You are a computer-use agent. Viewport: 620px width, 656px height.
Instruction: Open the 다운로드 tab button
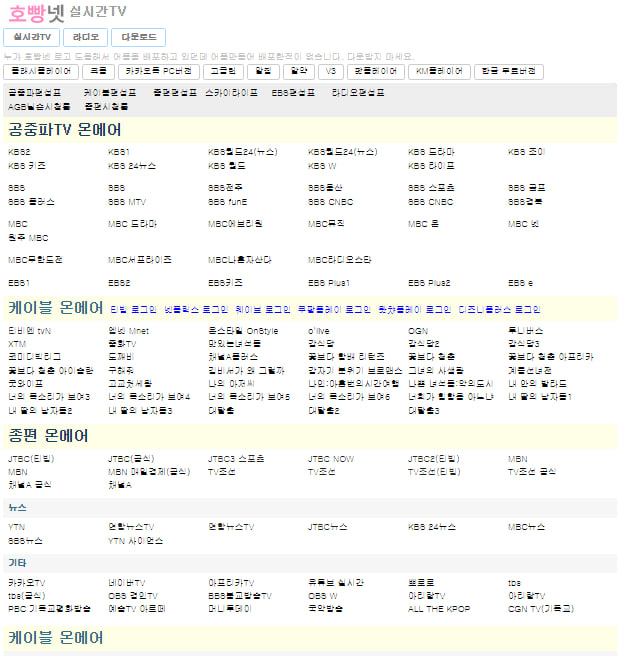[x=138, y=37]
